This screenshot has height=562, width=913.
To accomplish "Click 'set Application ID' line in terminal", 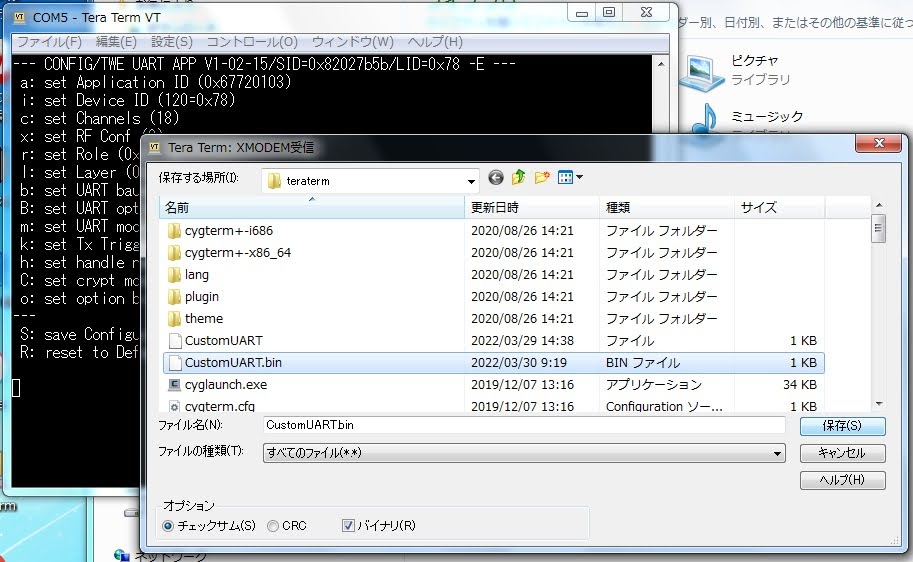I will (x=155, y=82).
